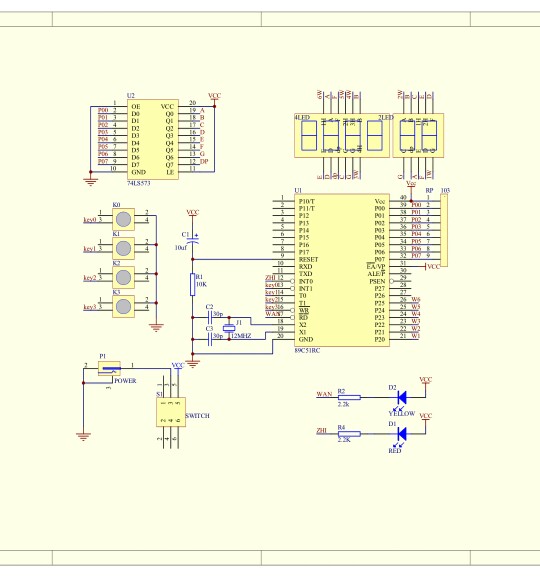Click the RP resistor pack 103
540x576 pixels.
(444, 230)
